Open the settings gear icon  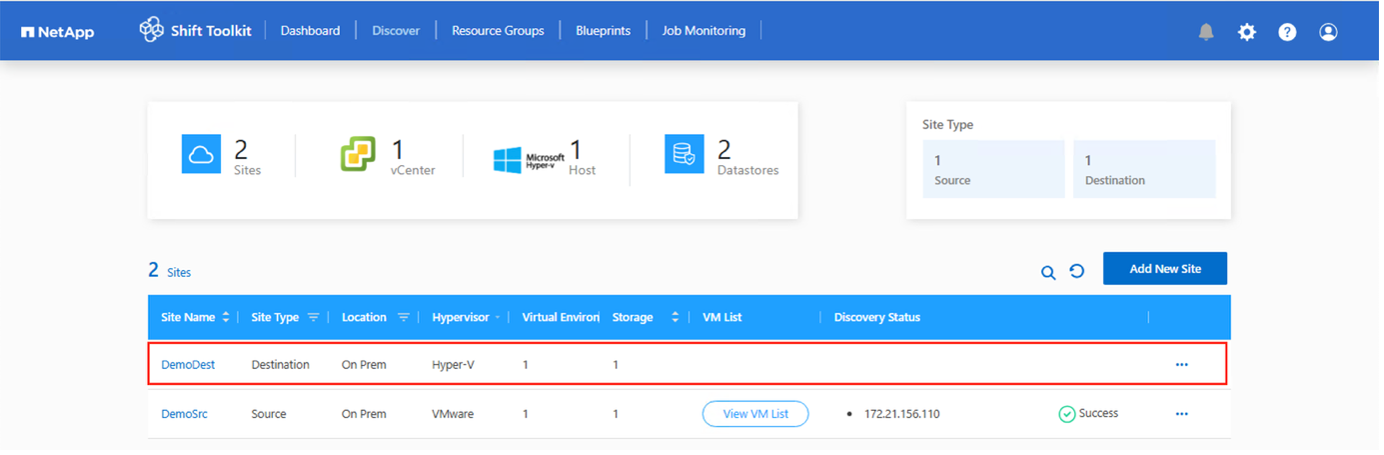click(1246, 32)
